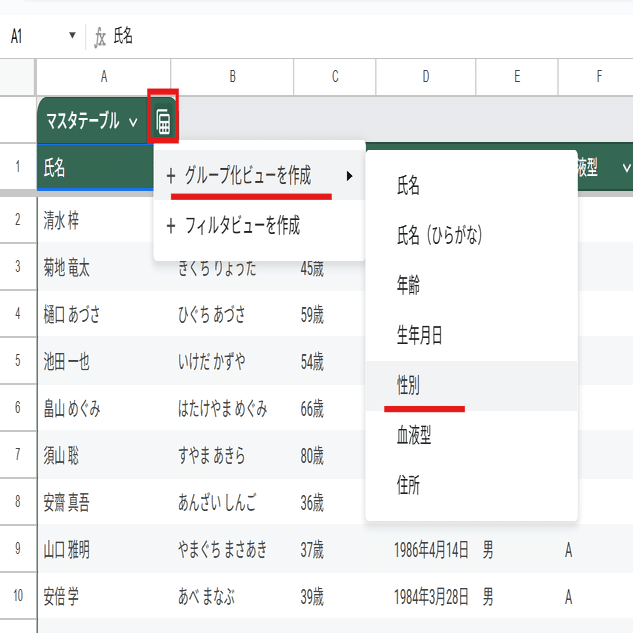Open the マスタテーブル table name dropdown
Image resolution: width=633 pixels, height=633 pixels.
(133, 122)
